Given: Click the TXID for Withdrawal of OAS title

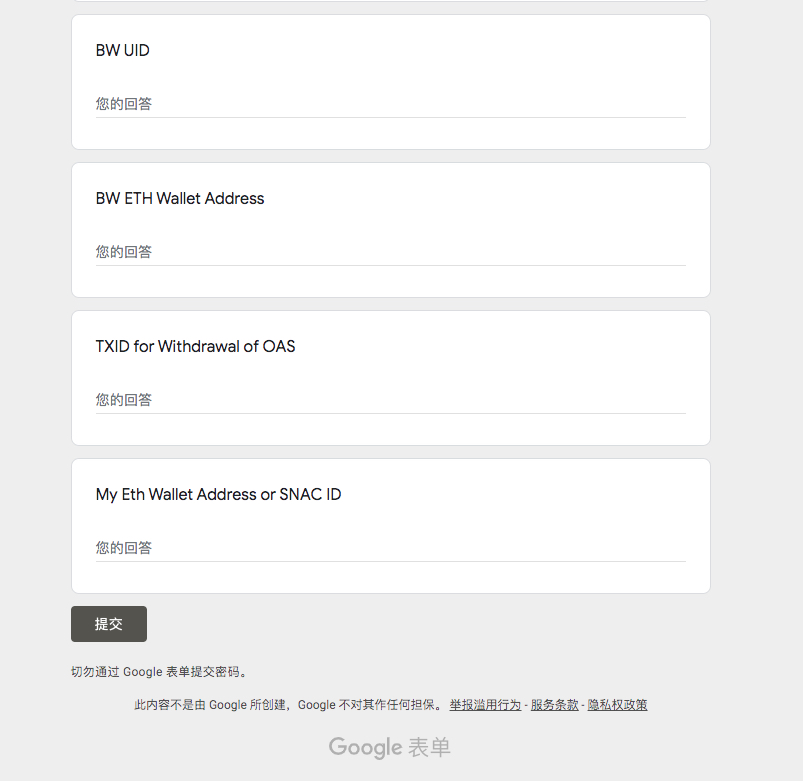Looking at the screenshot, I should [x=196, y=347].
